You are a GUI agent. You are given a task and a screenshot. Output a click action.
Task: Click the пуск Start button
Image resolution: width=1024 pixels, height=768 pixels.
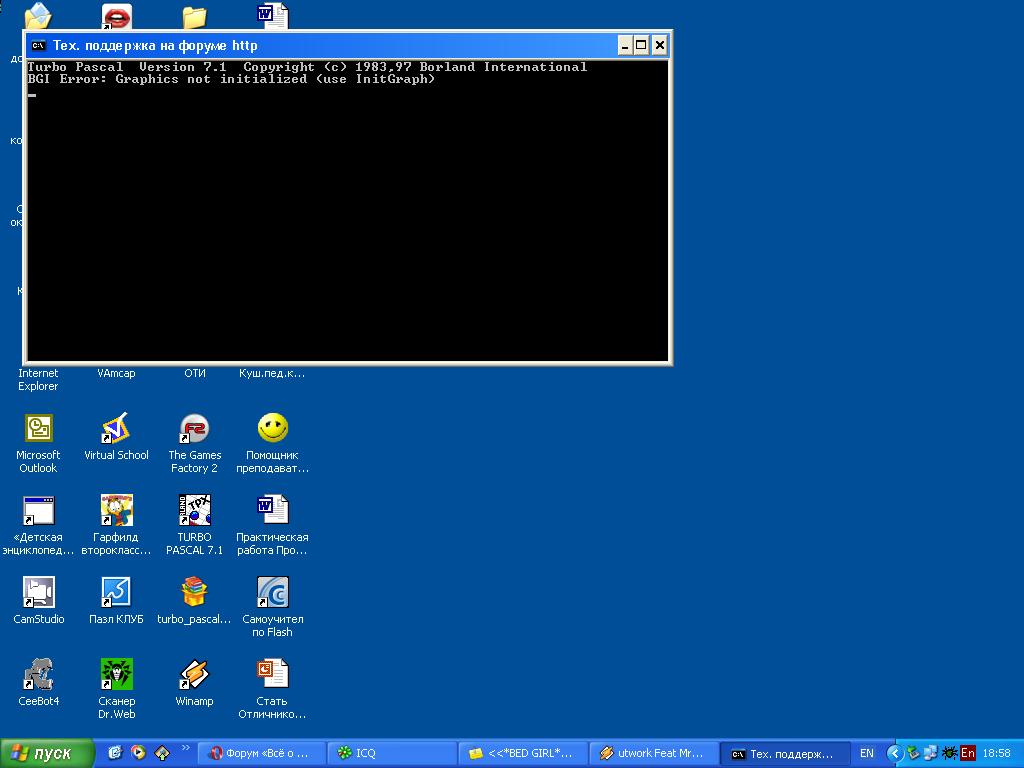(x=47, y=753)
